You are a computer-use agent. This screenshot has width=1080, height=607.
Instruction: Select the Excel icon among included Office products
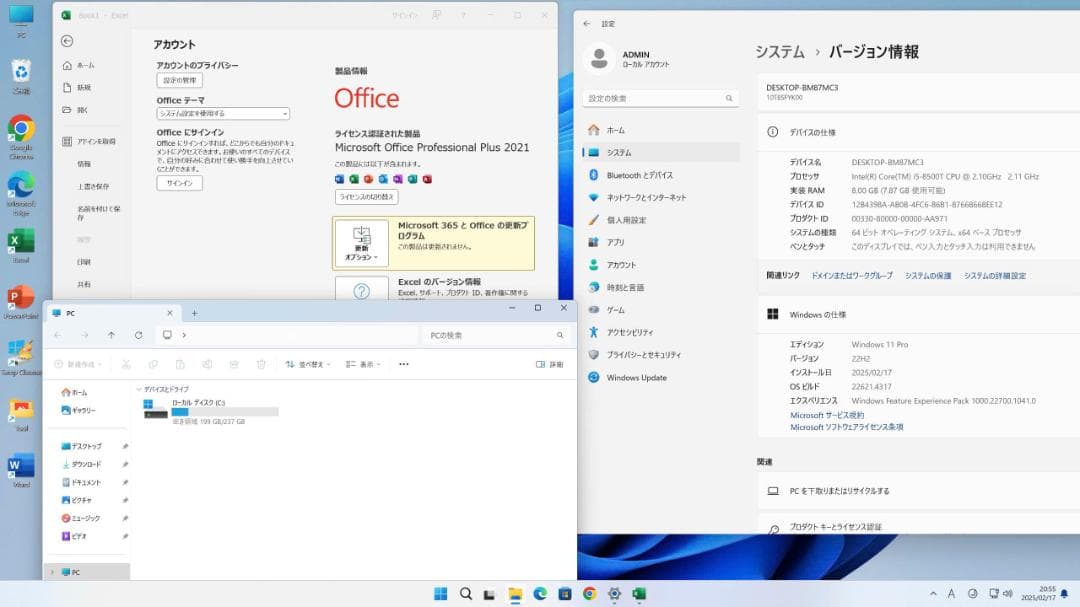[353, 179]
